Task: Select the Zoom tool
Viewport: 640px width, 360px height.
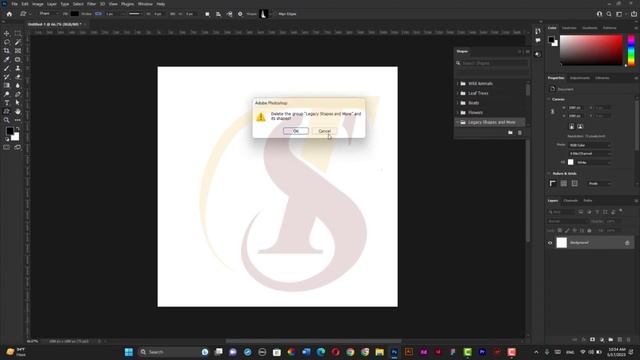Action: click(x=7, y=120)
